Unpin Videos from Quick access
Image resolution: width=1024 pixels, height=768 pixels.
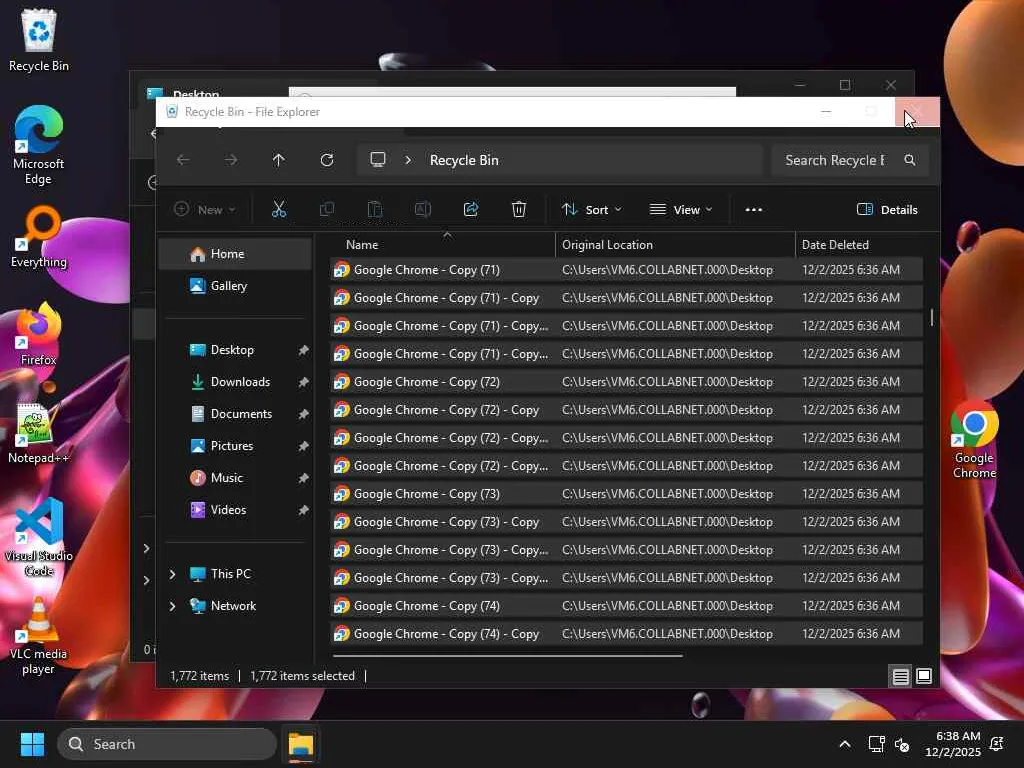303,510
